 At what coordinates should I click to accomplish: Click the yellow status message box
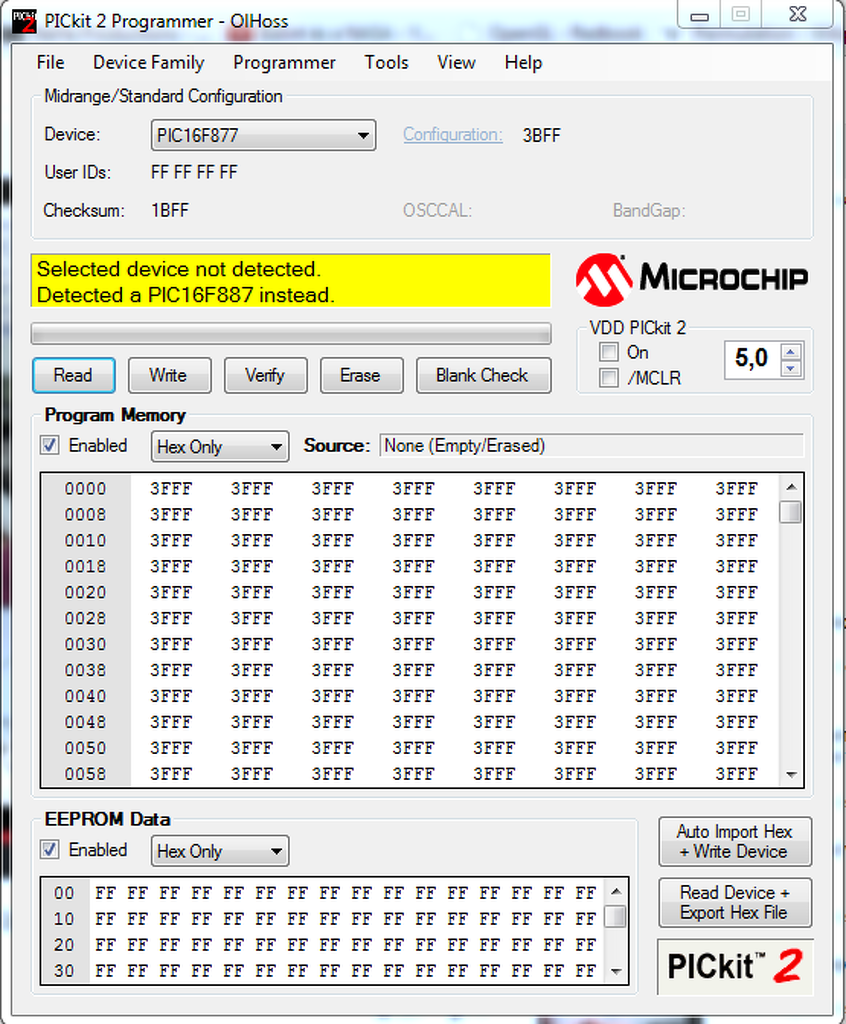tap(291, 281)
